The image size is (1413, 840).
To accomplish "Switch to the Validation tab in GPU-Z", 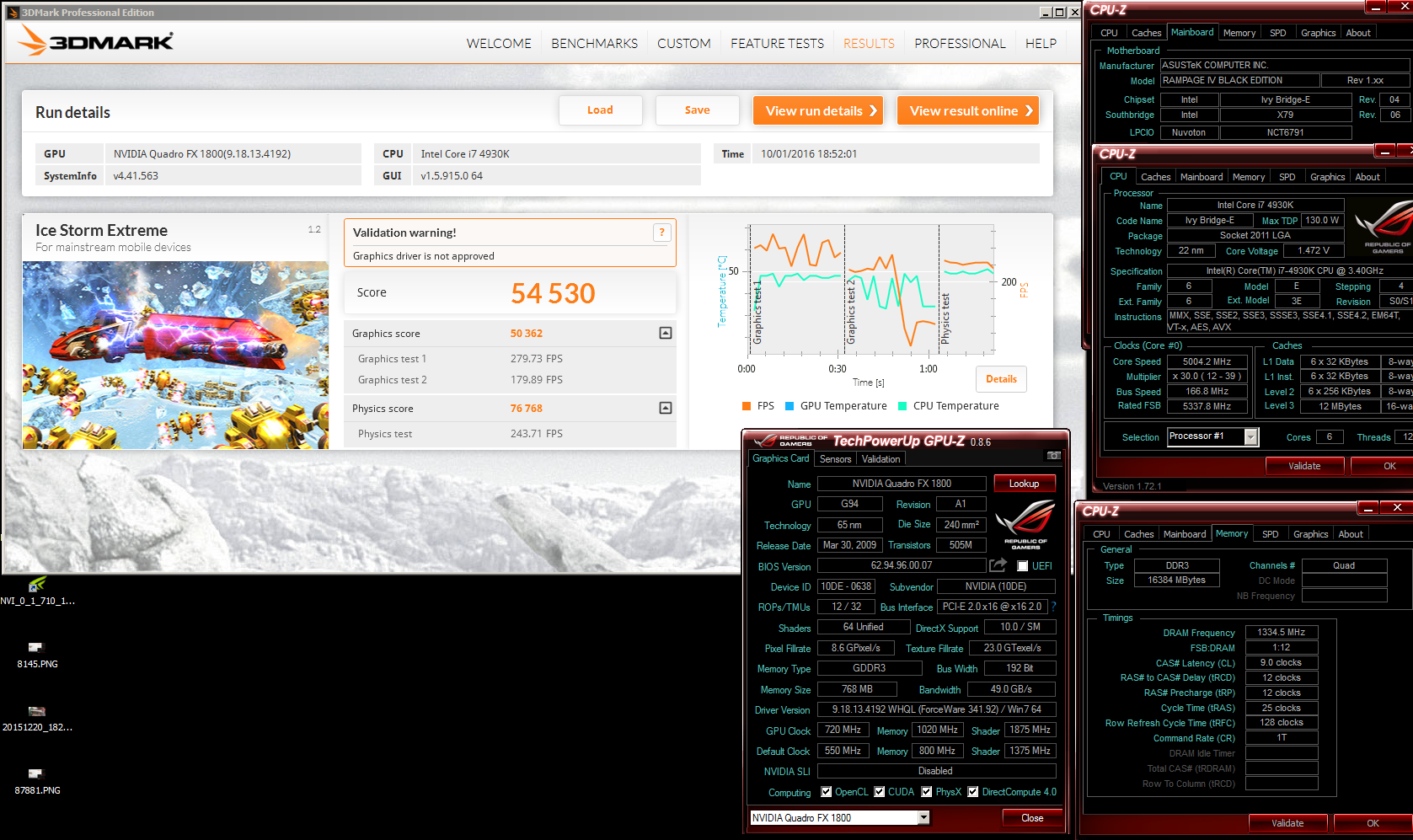I will 880,459.
